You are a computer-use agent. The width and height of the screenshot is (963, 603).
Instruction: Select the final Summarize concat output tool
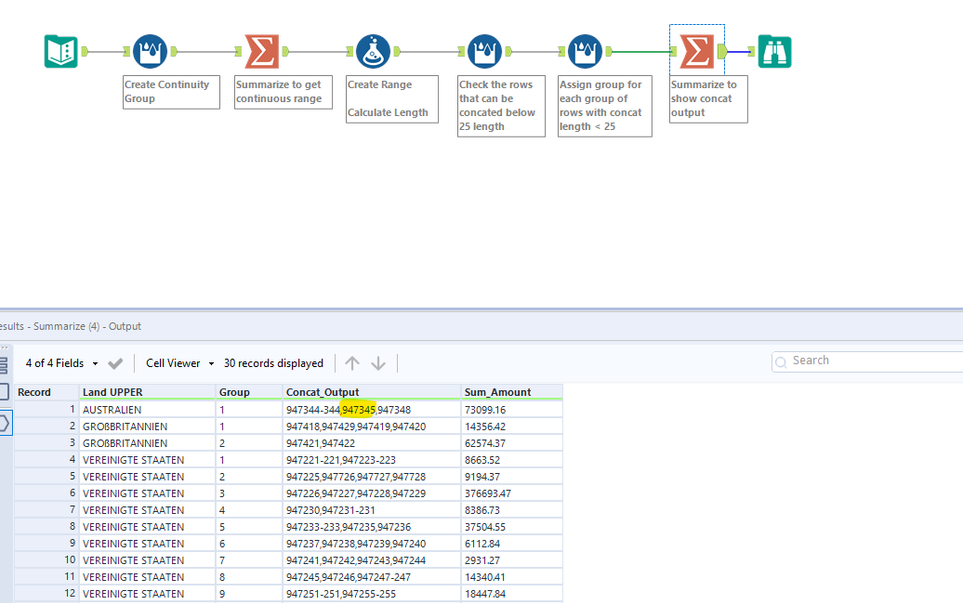(696, 50)
